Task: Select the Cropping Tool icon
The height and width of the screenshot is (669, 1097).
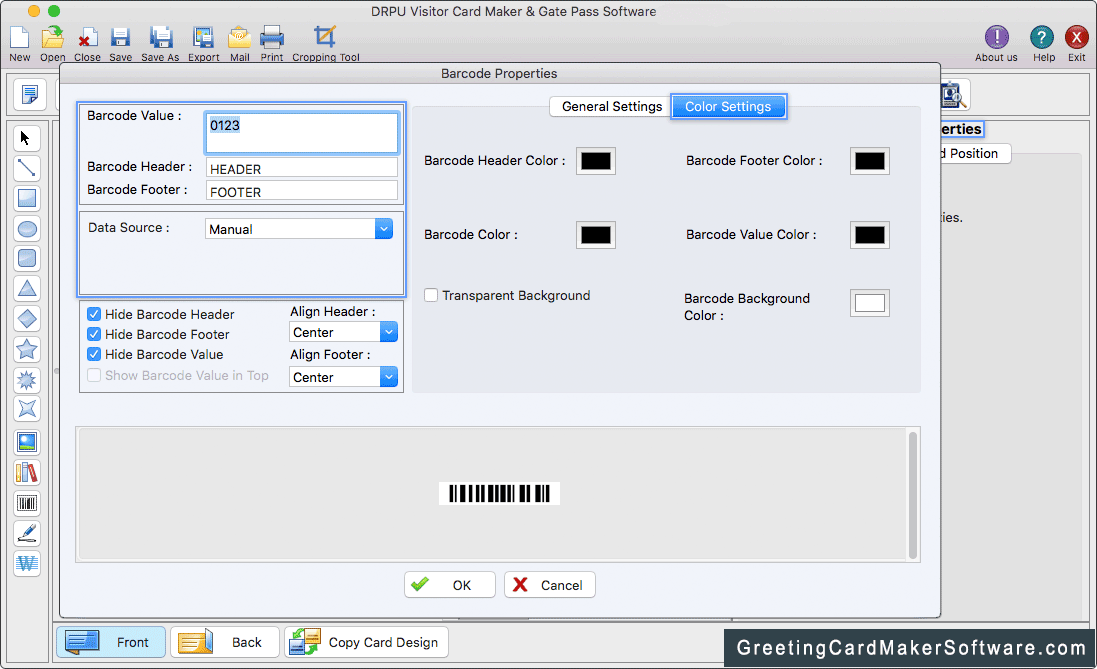Action: 325,38
